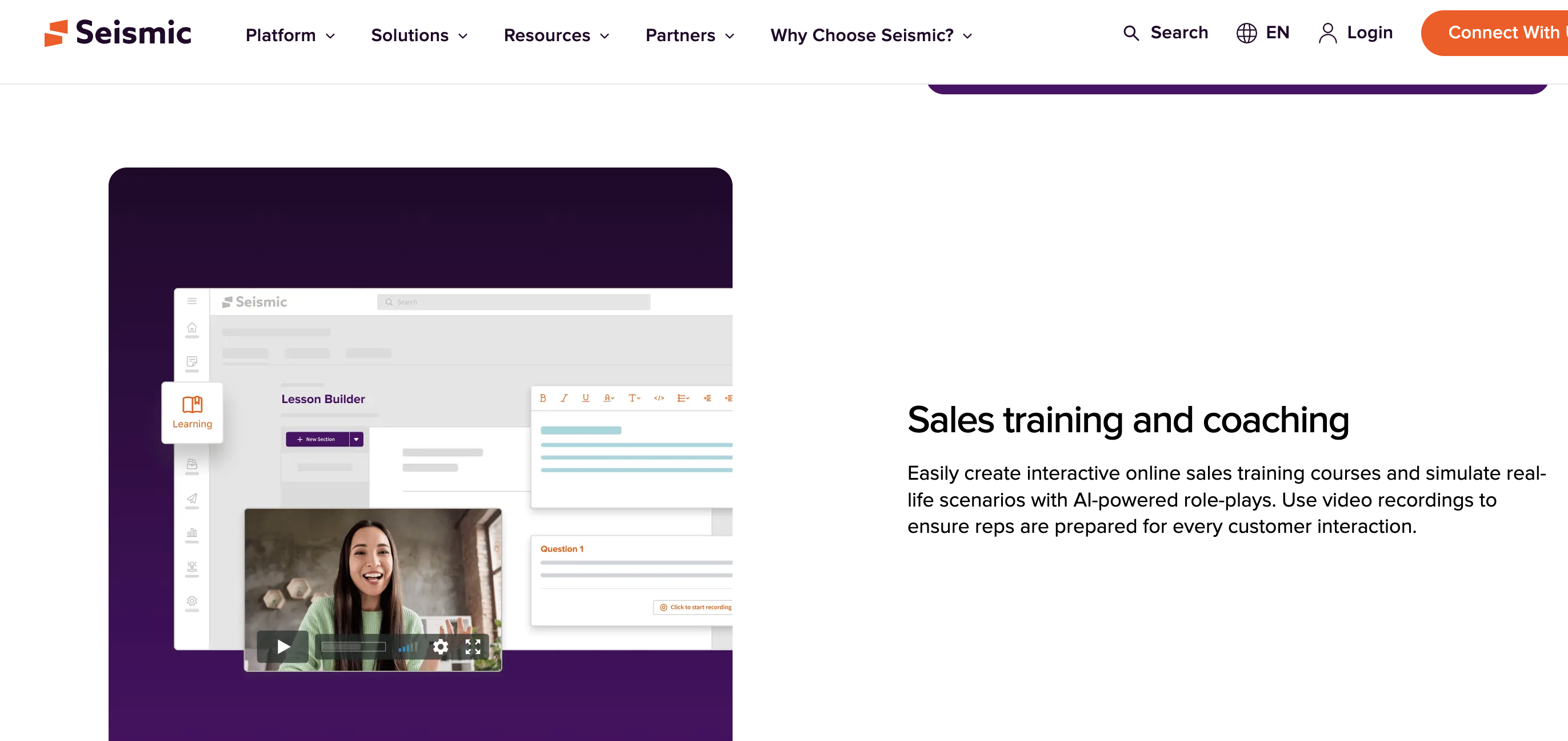
Task: Click the Seismic logo in header
Action: pyautogui.click(x=118, y=33)
